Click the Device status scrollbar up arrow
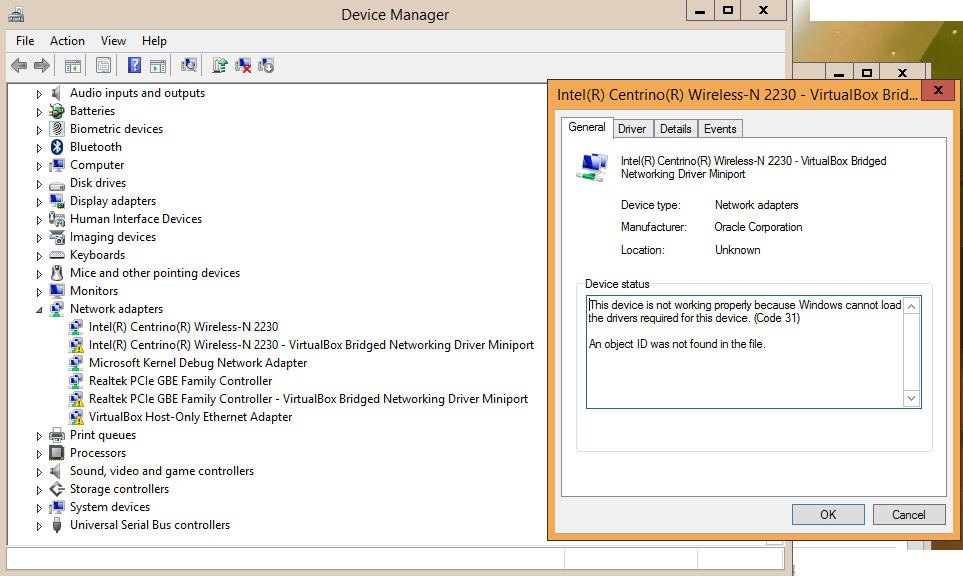 point(911,306)
